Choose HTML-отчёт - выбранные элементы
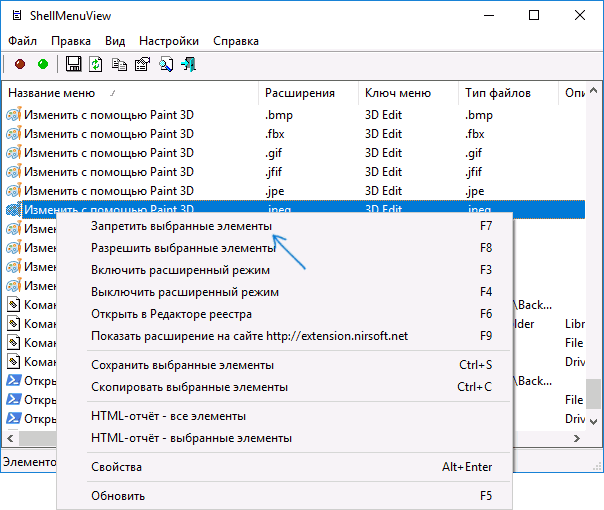Viewport: 604px width, 510px height. (x=284, y=438)
